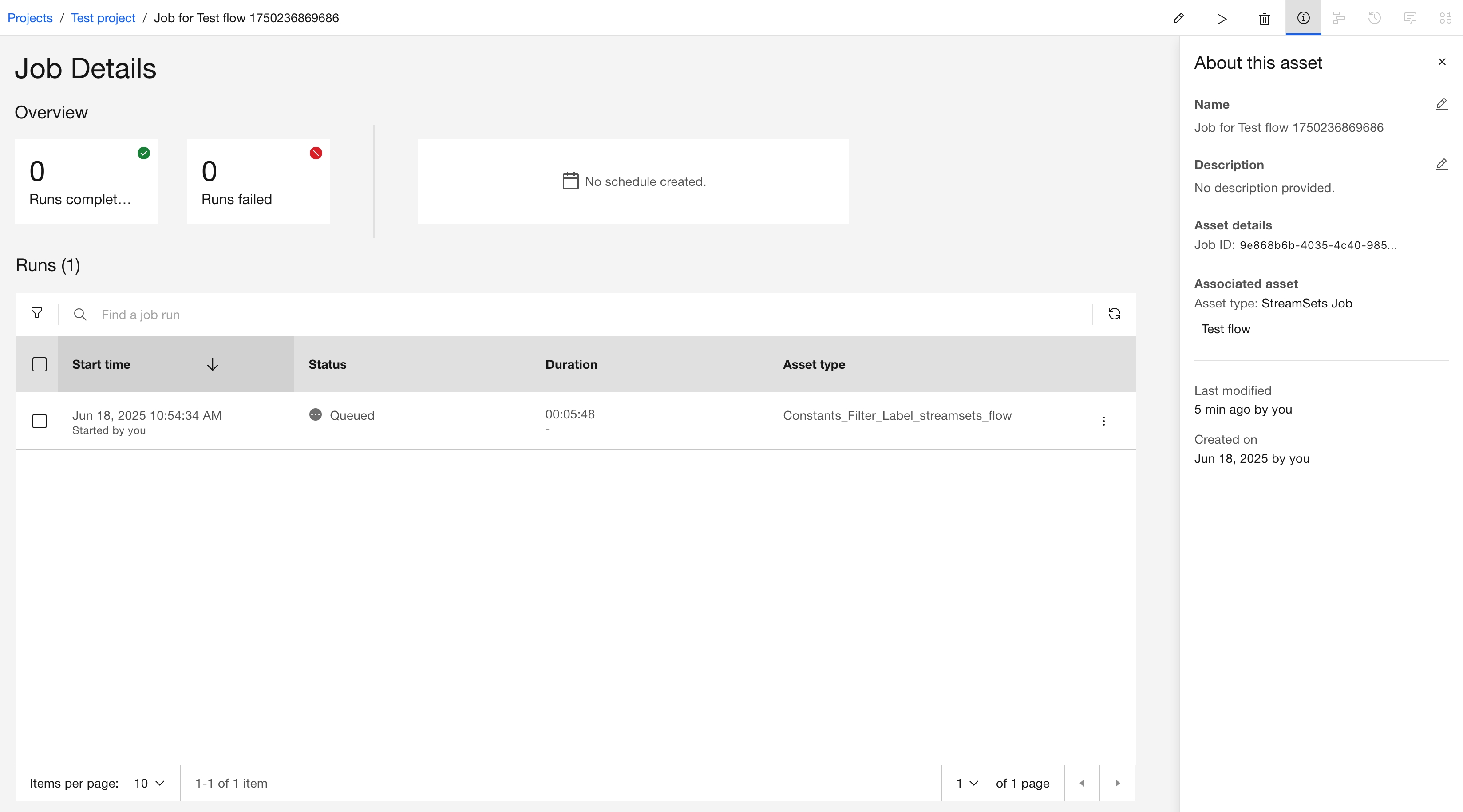This screenshot has width=1463, height=812.
Task: Click the StreamSets Job asset type text
Action: [x=1307, y=303]
